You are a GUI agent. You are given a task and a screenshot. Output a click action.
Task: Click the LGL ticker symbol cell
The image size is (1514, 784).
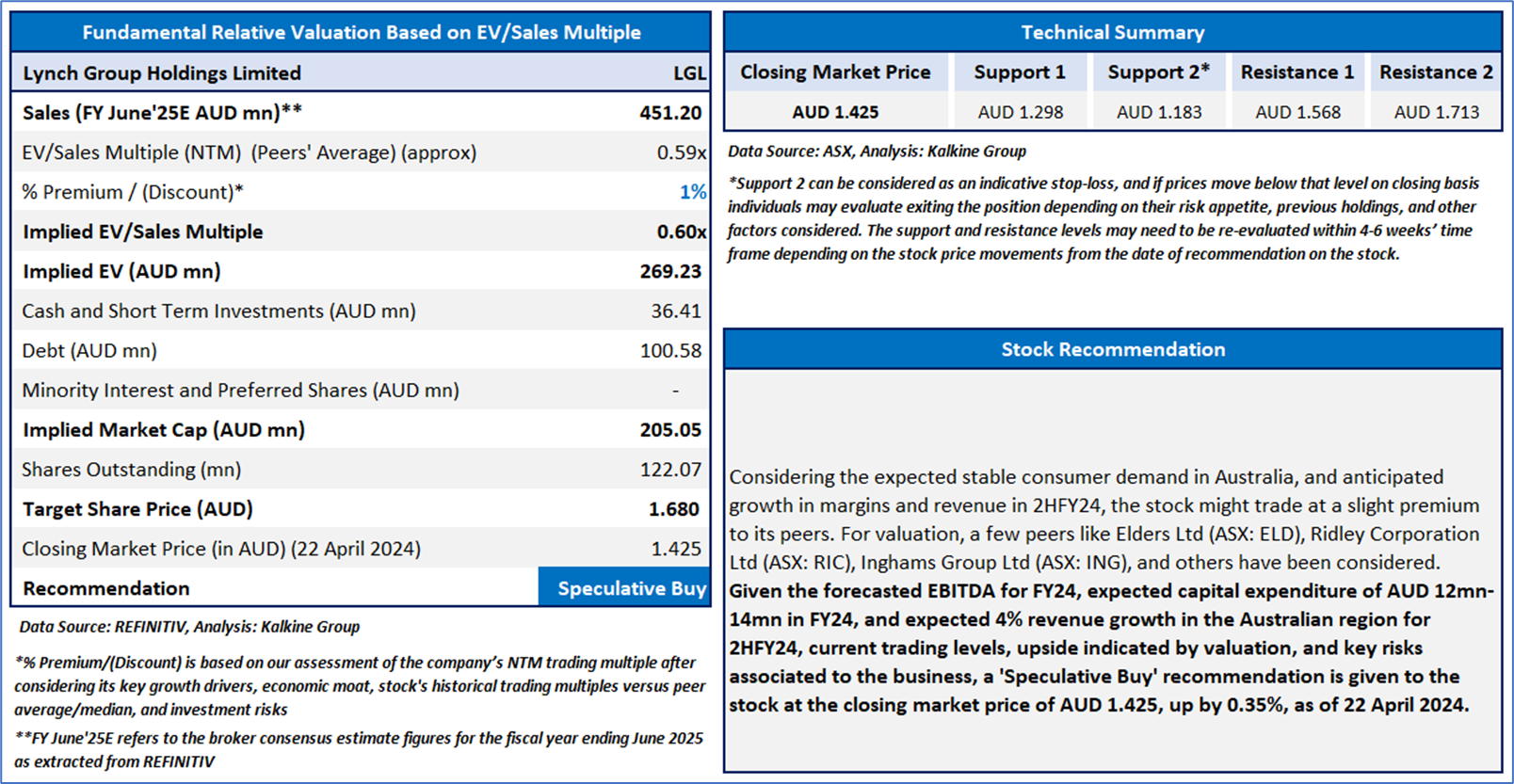click(689, 73)
